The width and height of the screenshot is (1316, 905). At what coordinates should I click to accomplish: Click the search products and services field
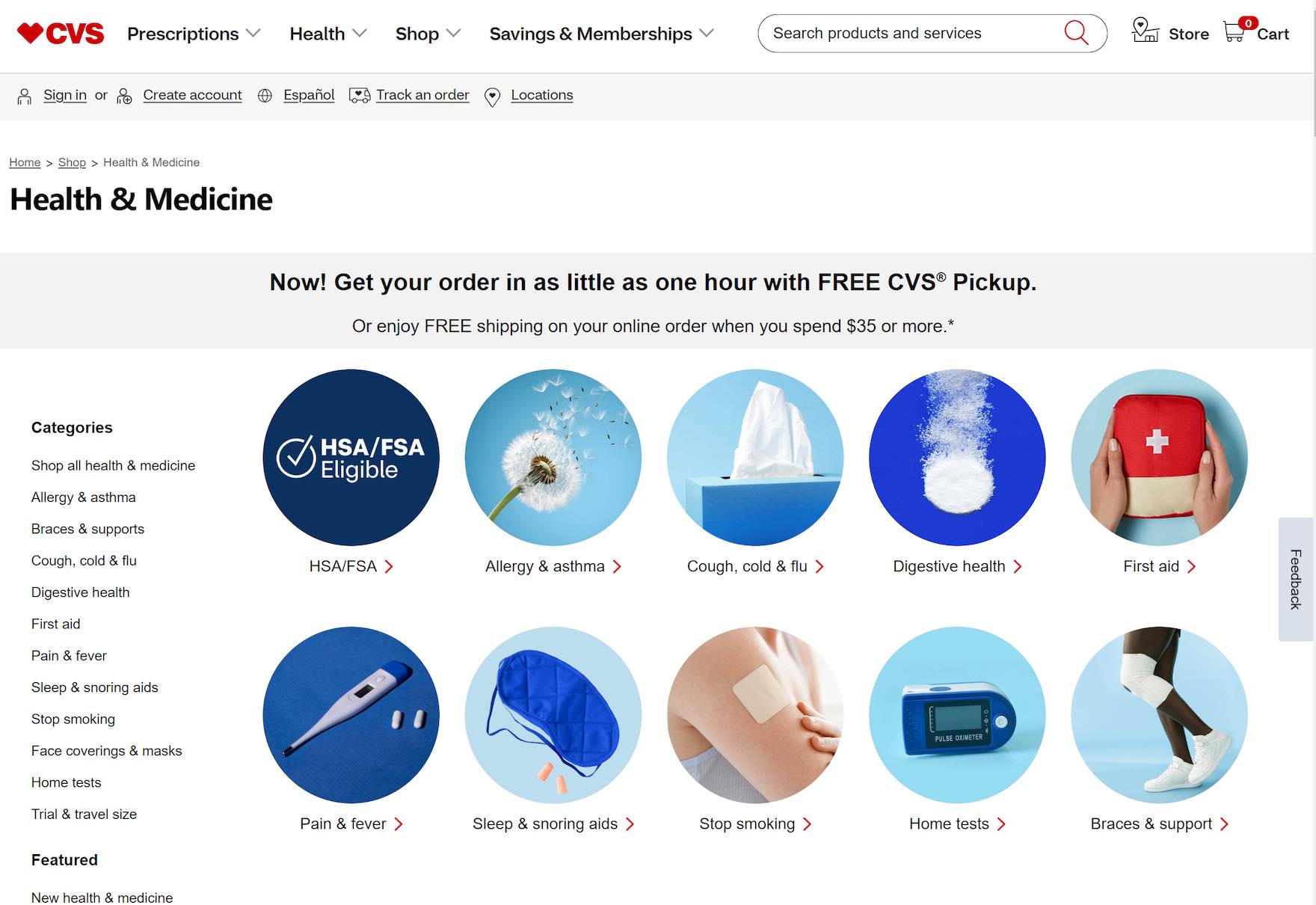pyautogui.click(x=912, y=33)
